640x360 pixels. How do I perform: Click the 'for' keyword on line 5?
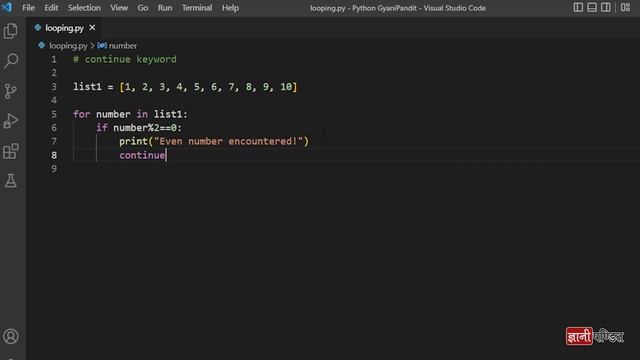[82, 114]
